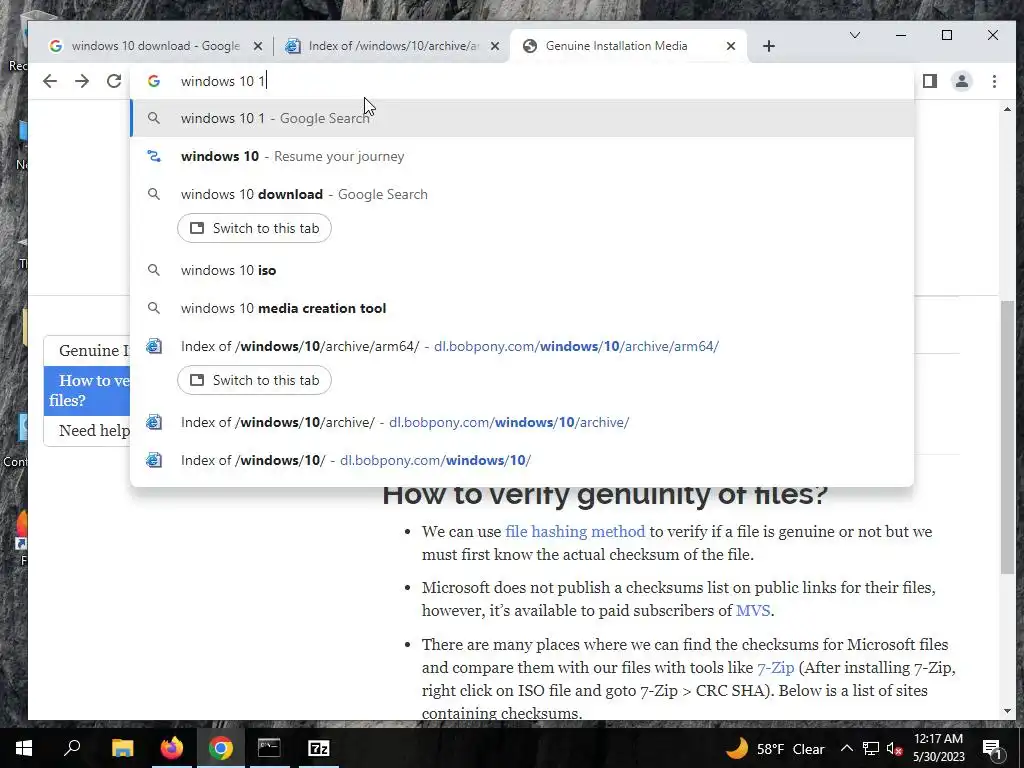Open the notification center icon

(x=991, y=748)
